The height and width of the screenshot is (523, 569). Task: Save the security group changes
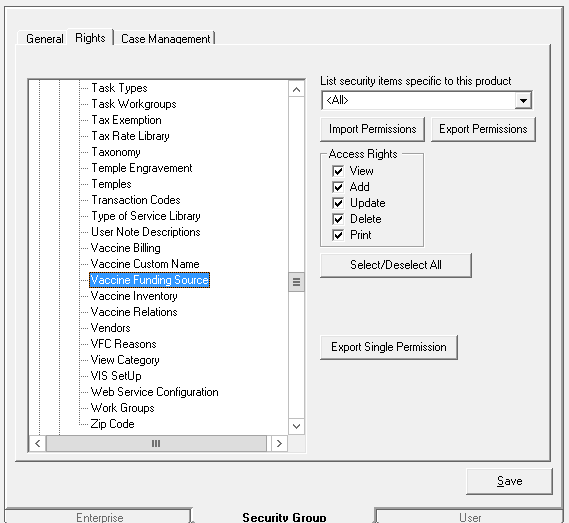click(509, 482)
